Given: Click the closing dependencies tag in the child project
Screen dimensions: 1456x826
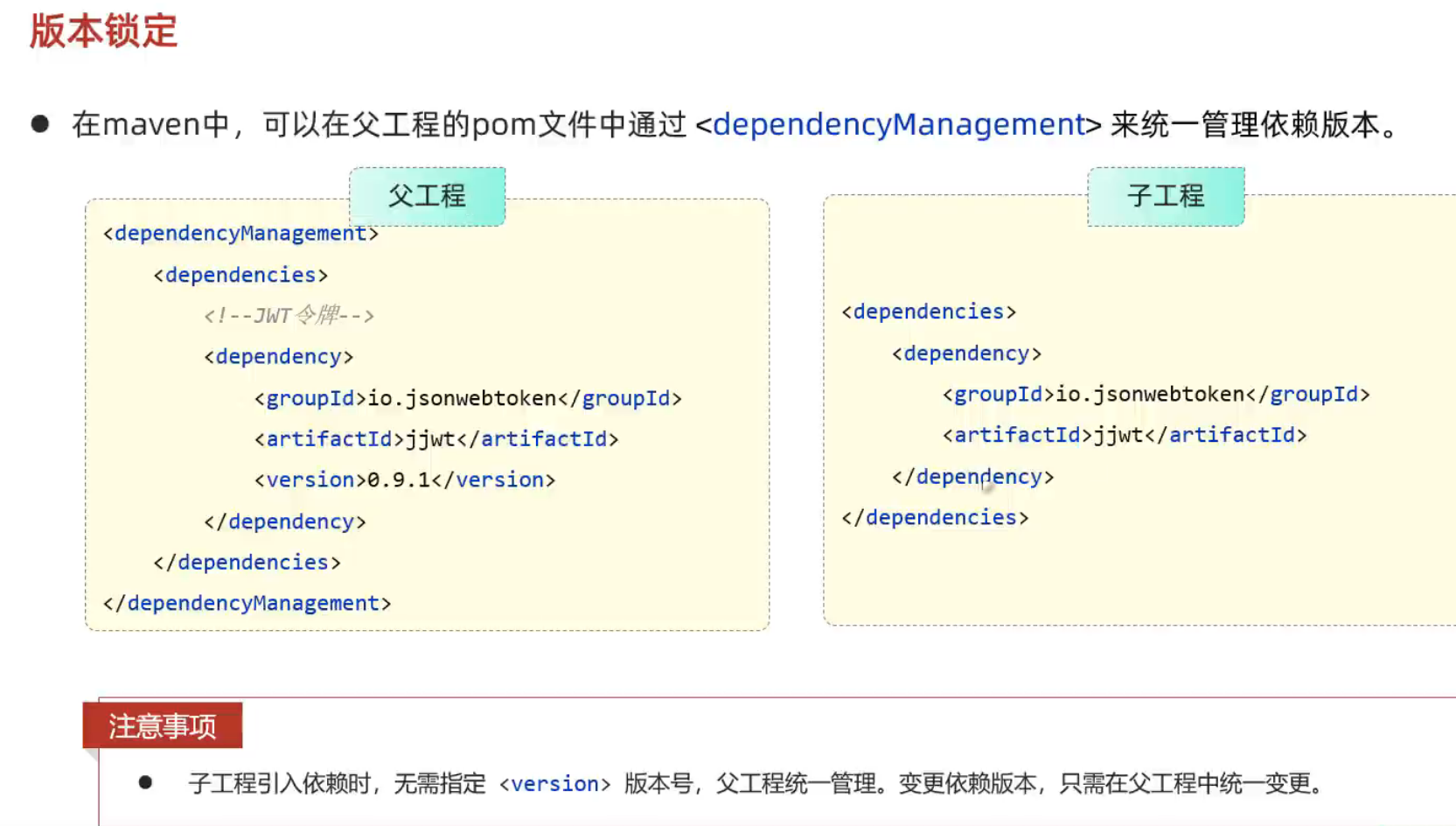Looking at the screenshot, I should 935,518.
